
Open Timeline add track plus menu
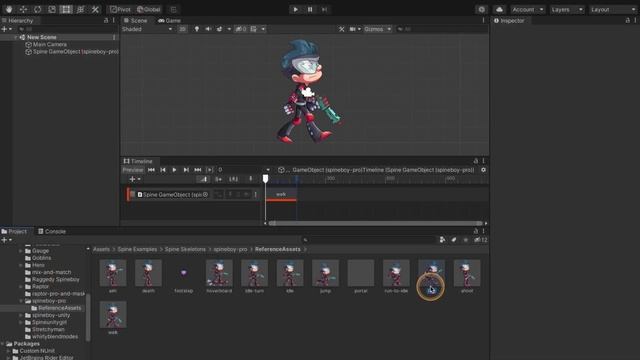point(134,179)
